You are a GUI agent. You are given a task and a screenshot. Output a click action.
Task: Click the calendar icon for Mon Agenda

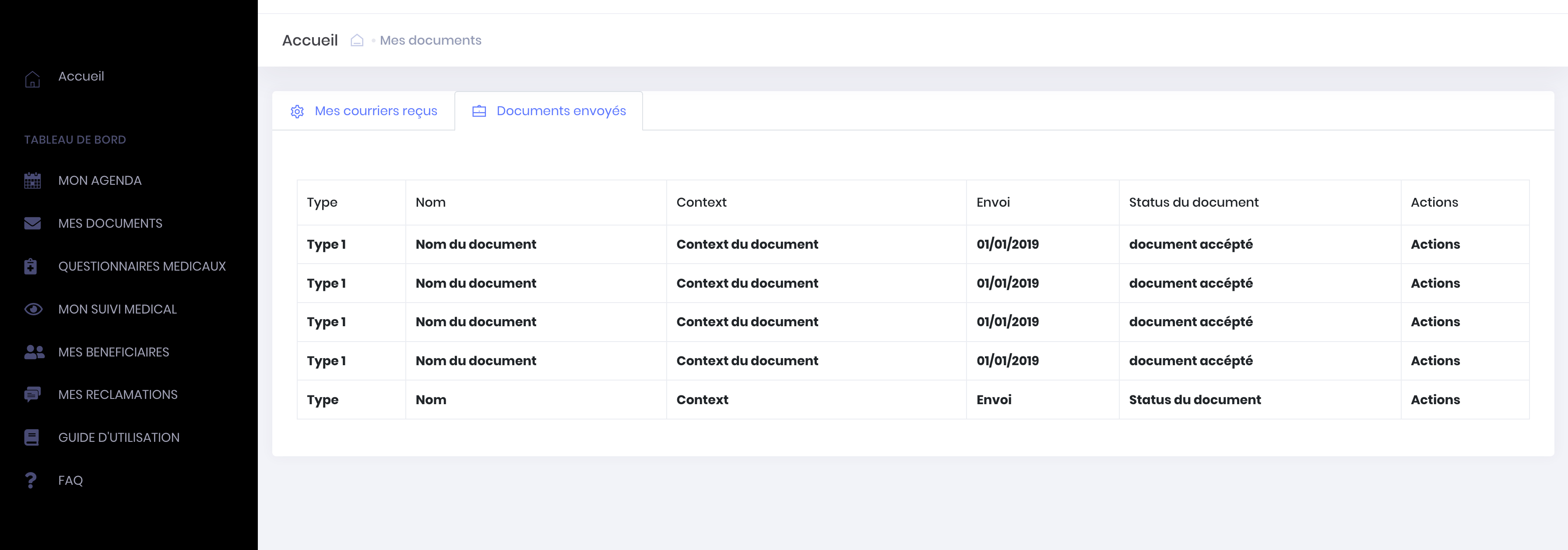pos(32,181)
